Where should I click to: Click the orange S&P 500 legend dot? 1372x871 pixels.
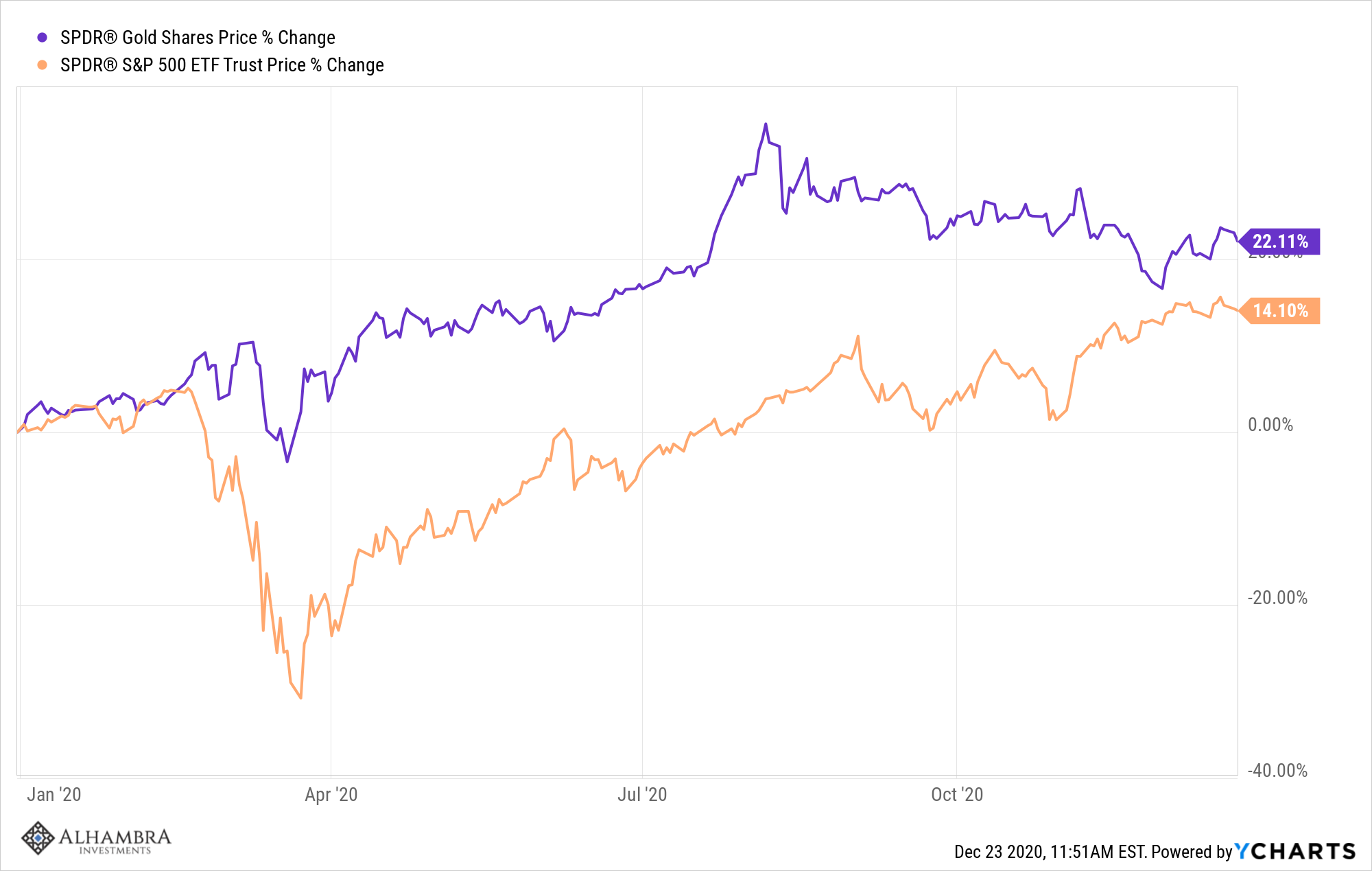pos(43,65)
